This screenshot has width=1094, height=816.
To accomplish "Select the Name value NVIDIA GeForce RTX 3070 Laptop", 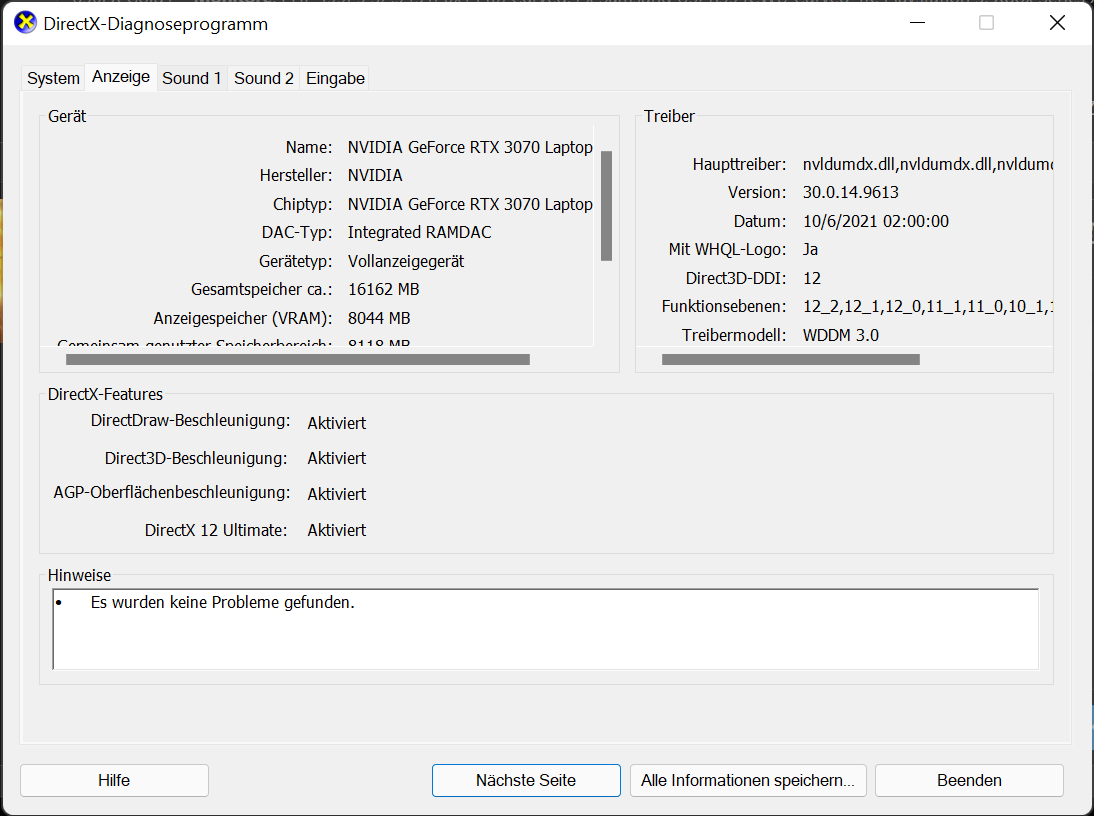I will point(470,147).
